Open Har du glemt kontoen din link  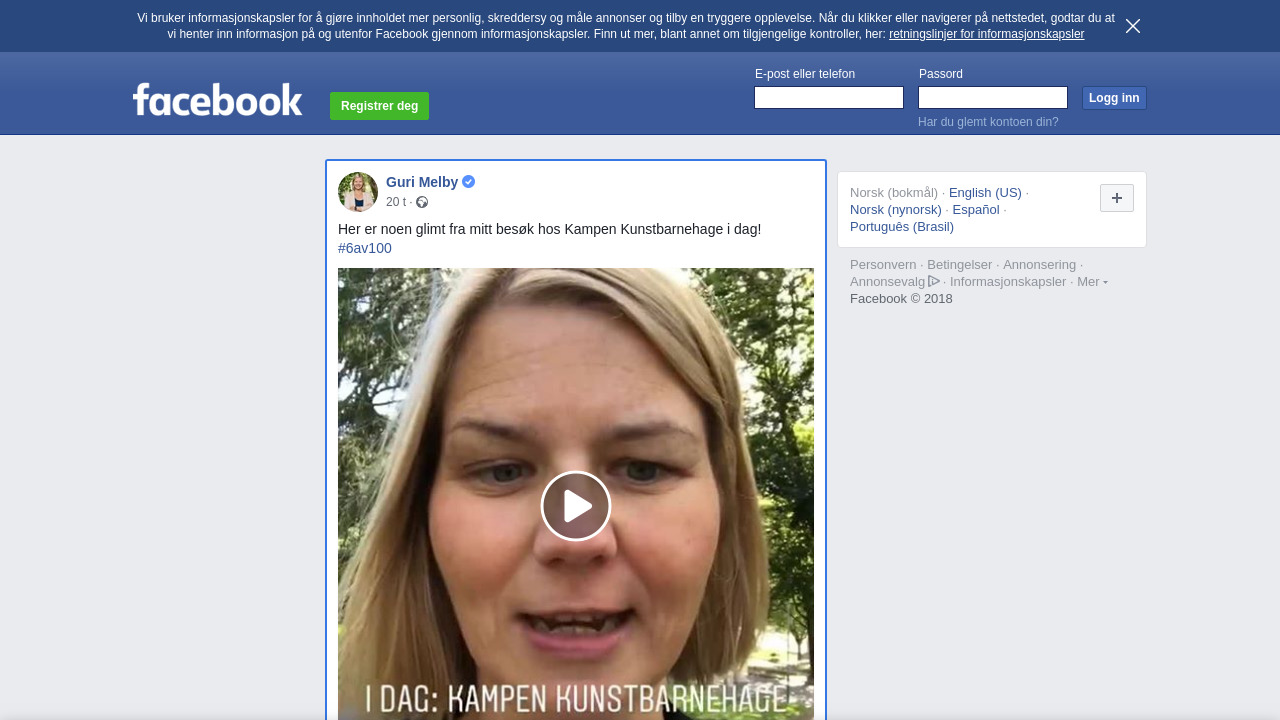(988, 122)
